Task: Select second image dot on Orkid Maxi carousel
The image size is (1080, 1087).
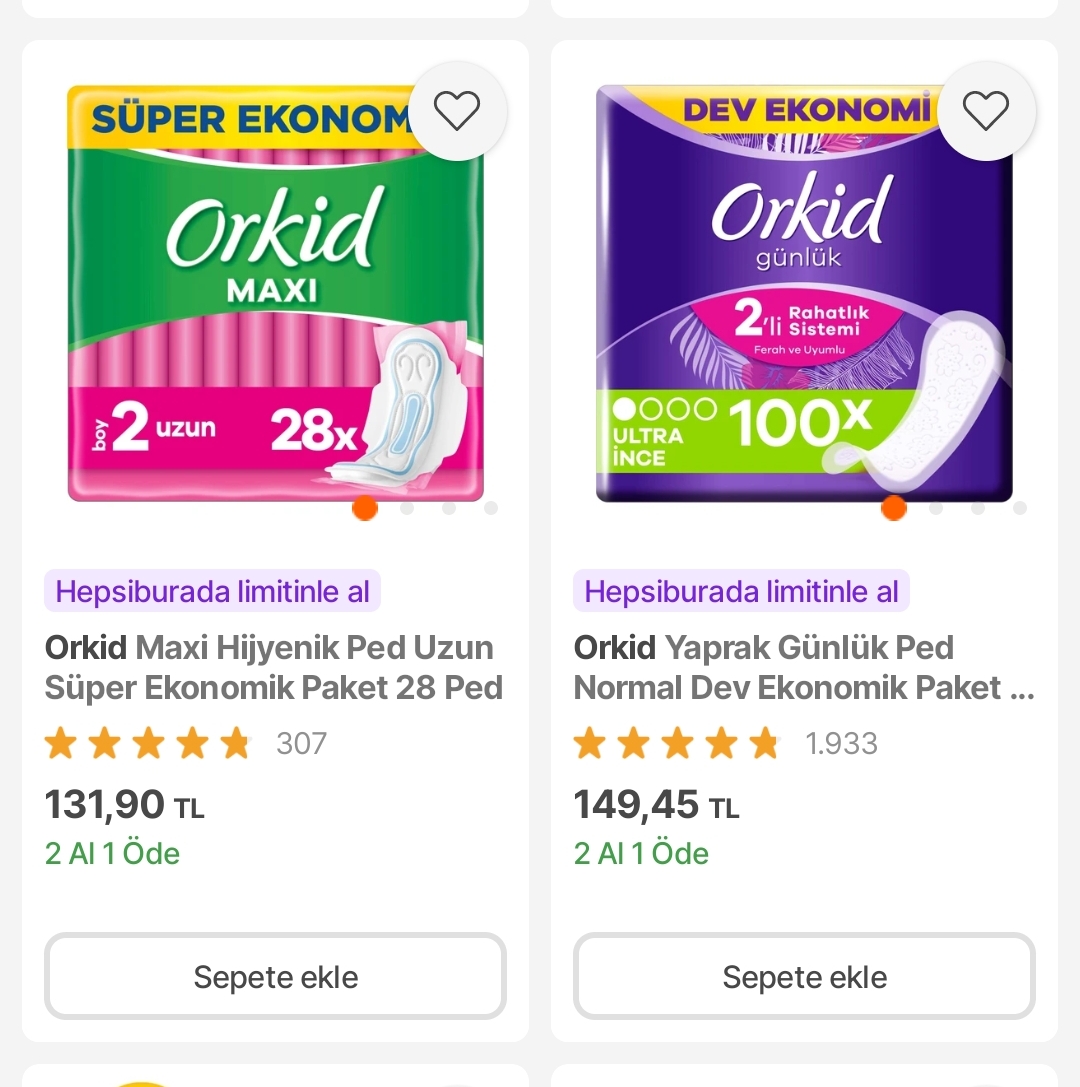Action: point(407,508)
